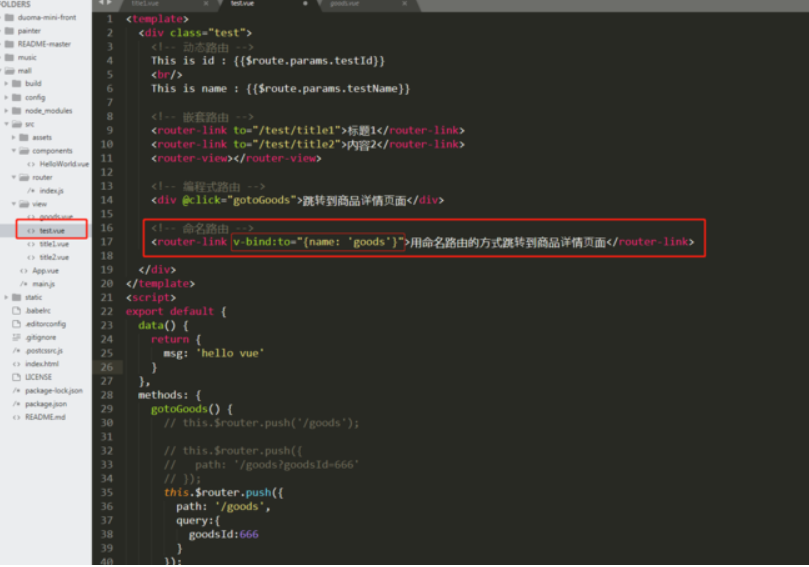Close the title1.vue tab
The height and width of the screenshot is (567, 809).
(x=206, y=4)
